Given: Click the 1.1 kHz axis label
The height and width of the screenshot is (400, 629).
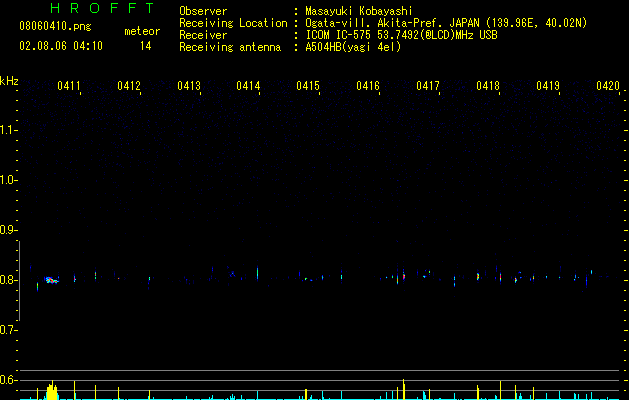Looking at the screenshot, I should pyautogui.click(x=8, y=130).
